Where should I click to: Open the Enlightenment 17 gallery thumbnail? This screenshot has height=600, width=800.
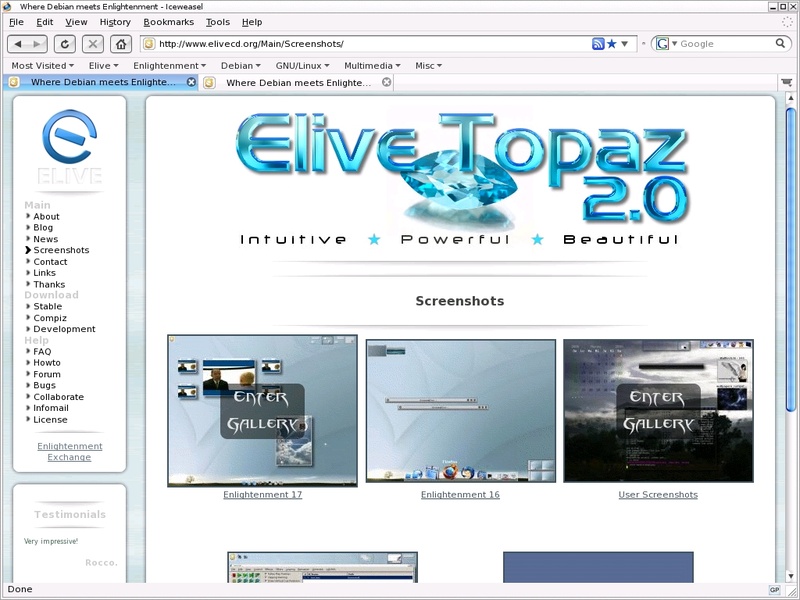(262, 411)
